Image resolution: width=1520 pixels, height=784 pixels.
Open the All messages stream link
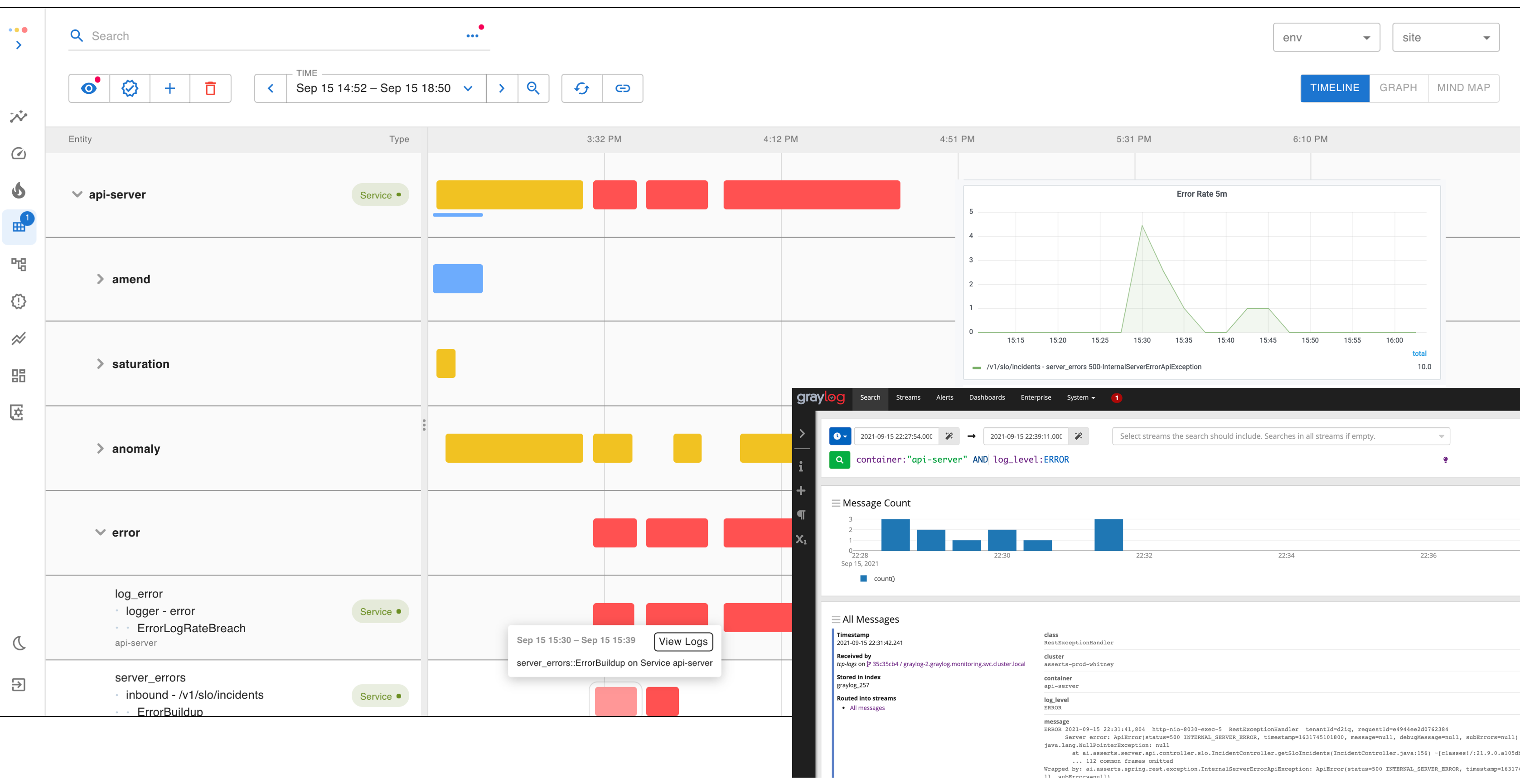pos(867,708)
